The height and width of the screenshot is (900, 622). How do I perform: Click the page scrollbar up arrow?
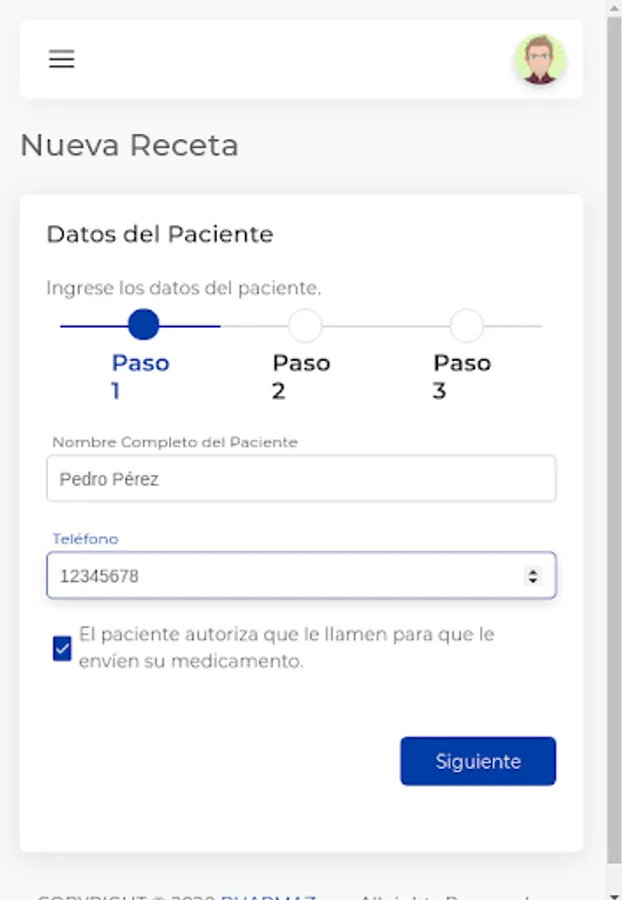[614, 6]
